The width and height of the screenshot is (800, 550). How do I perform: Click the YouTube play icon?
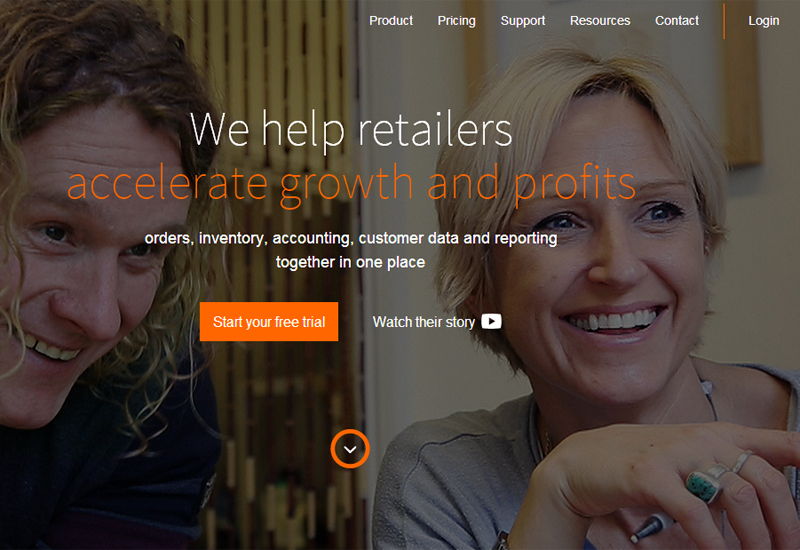coord(491,321)
